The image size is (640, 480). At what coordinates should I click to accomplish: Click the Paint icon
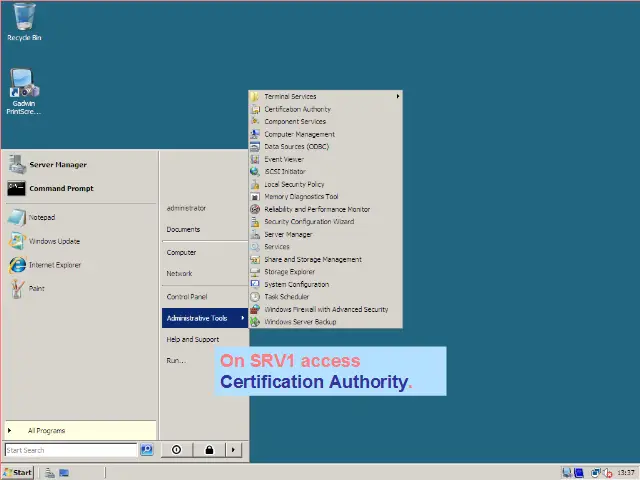tap(17, 289)
